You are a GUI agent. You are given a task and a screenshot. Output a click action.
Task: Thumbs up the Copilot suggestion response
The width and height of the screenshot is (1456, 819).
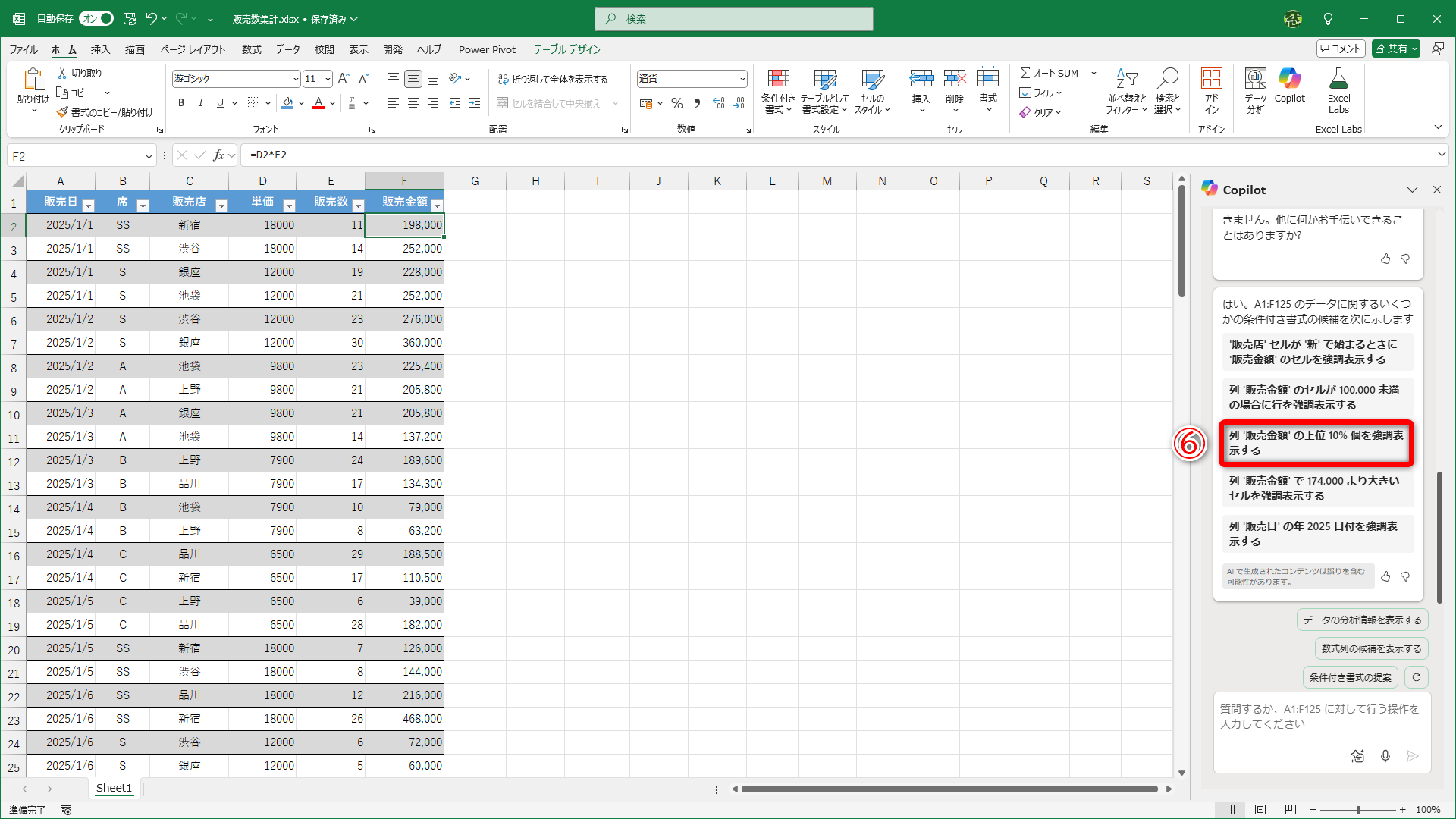coord(1385,577)
